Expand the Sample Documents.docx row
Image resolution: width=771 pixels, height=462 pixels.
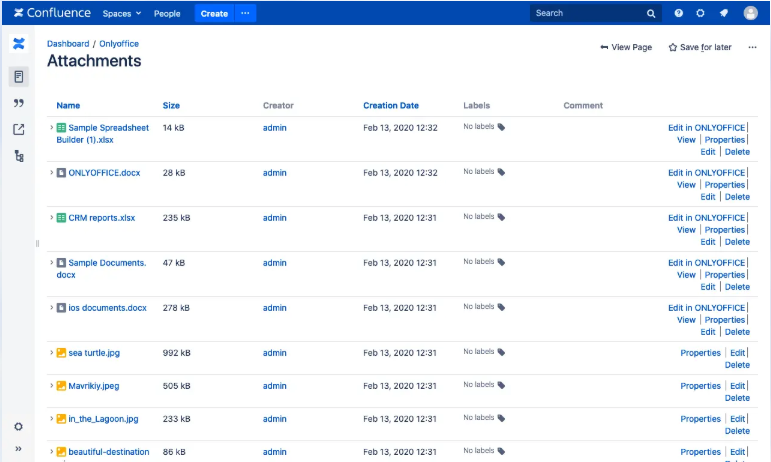(x=51, y=262)
